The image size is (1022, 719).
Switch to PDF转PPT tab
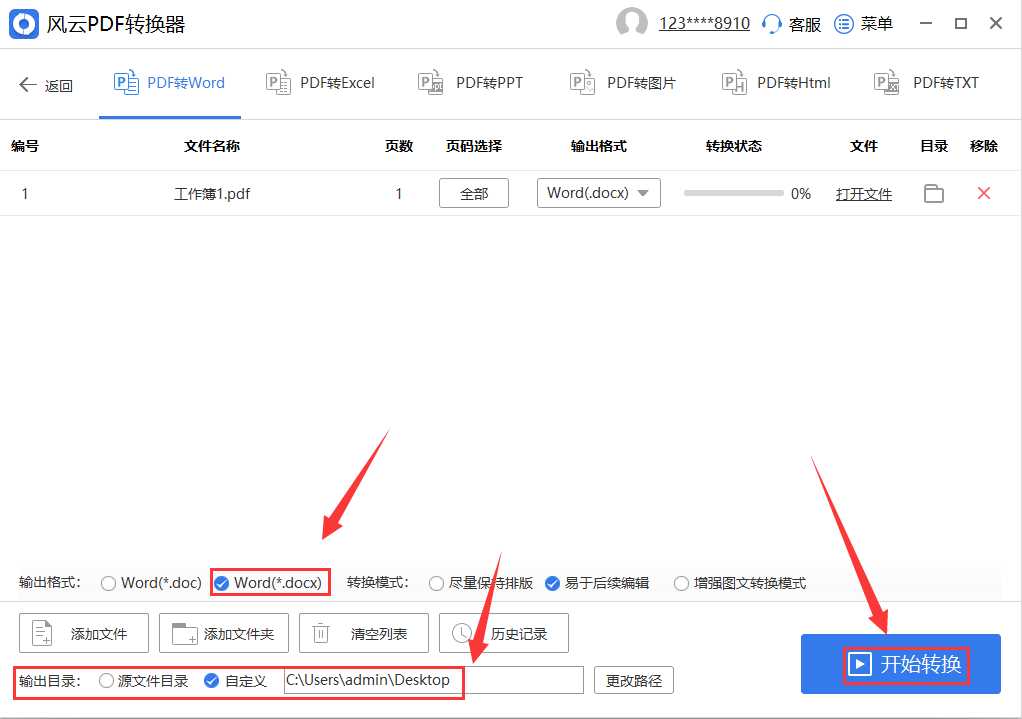pos(470,83)
